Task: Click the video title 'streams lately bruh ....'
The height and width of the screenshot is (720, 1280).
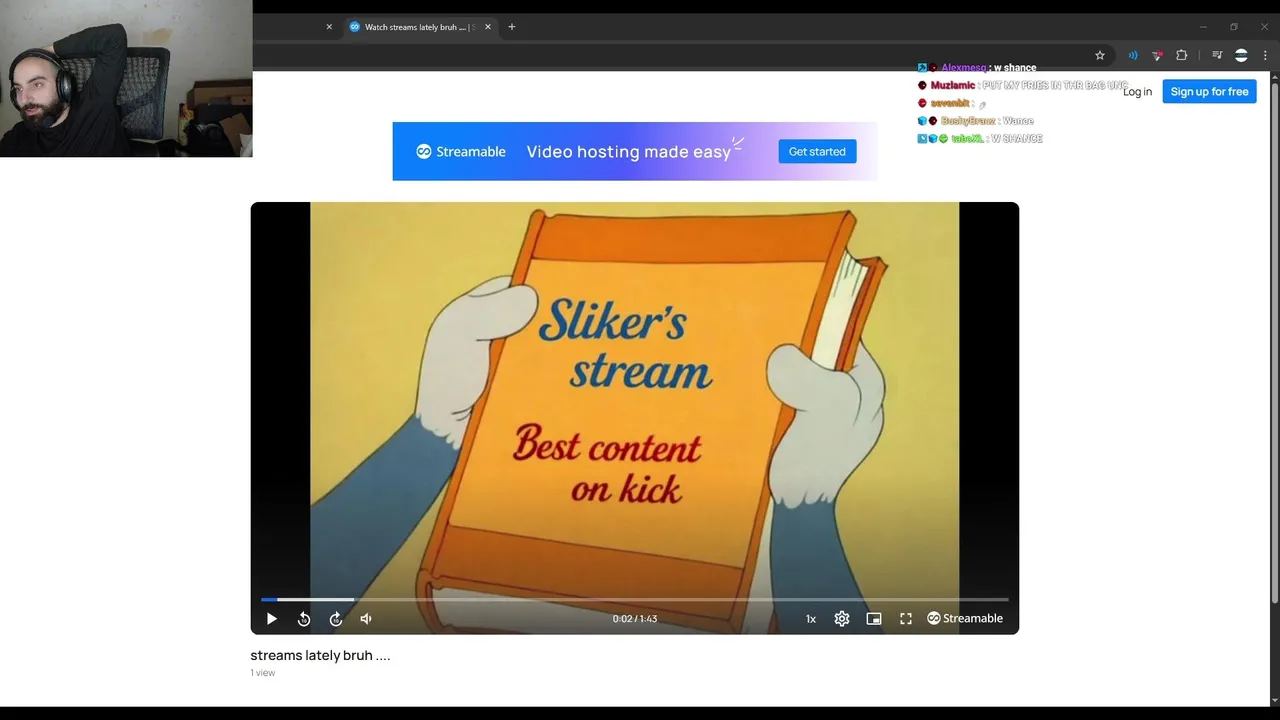Action: [320, 656]
